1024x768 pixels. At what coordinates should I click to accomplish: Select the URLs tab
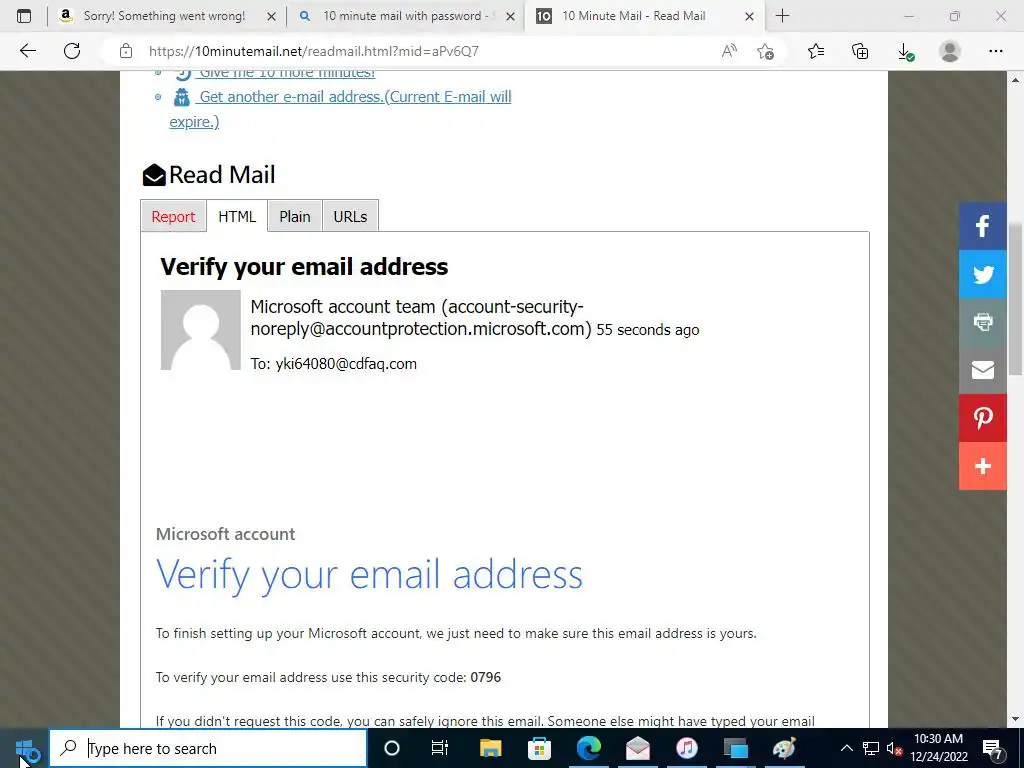point(350,216)
